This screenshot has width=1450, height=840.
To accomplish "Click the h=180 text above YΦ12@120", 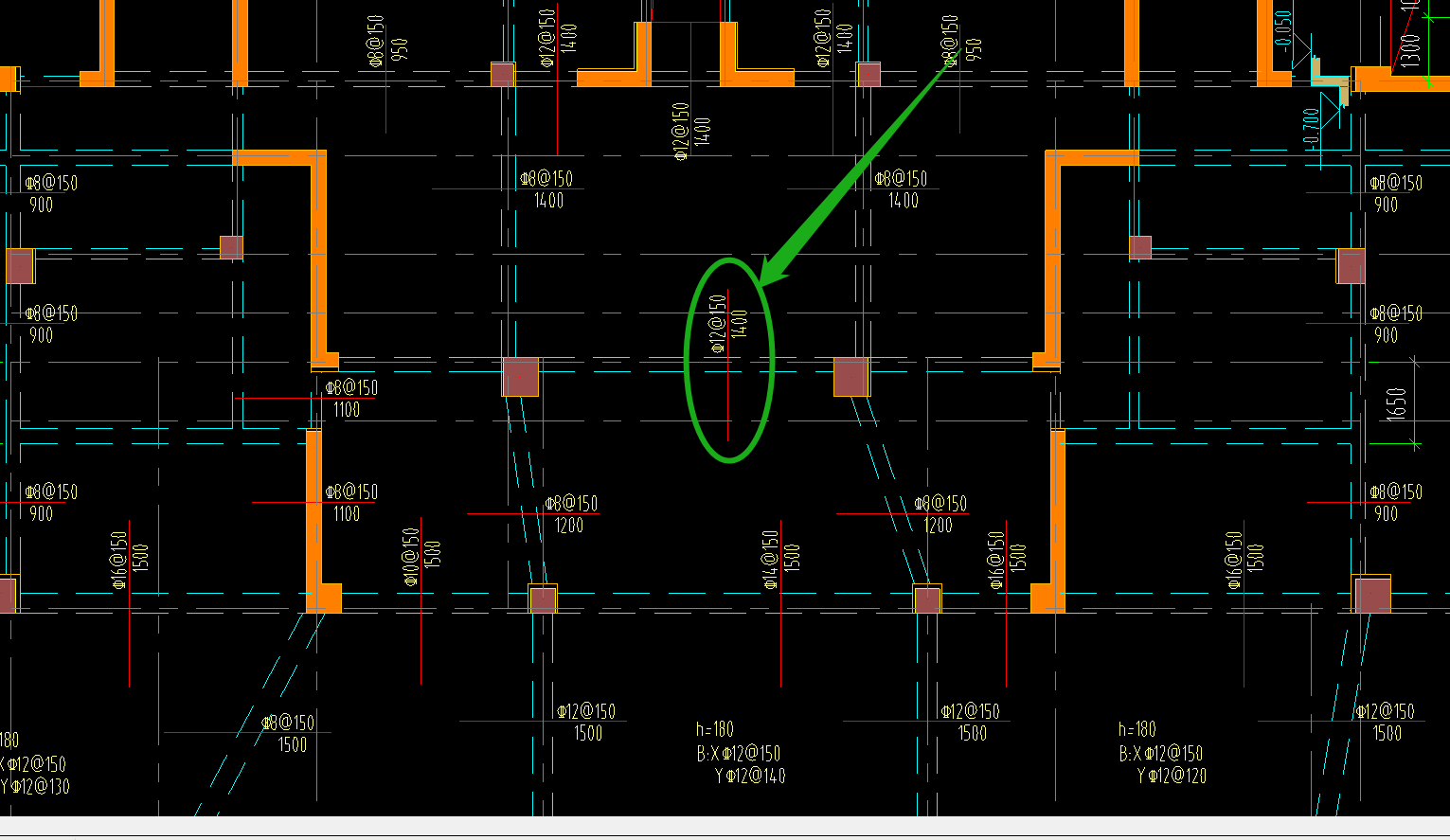I will (x=1137, y=729).
